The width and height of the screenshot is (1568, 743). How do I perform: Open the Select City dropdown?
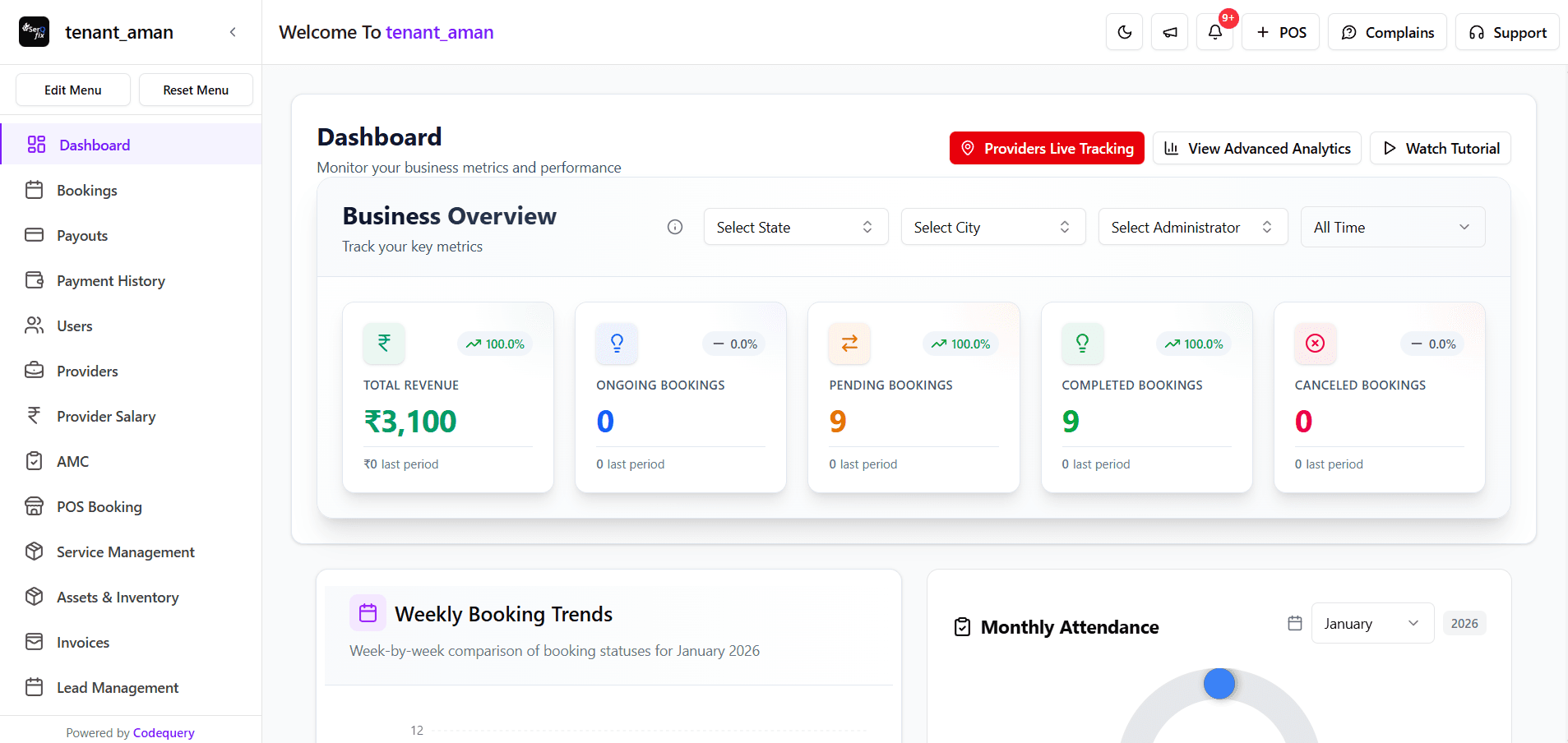coord(992,227)
